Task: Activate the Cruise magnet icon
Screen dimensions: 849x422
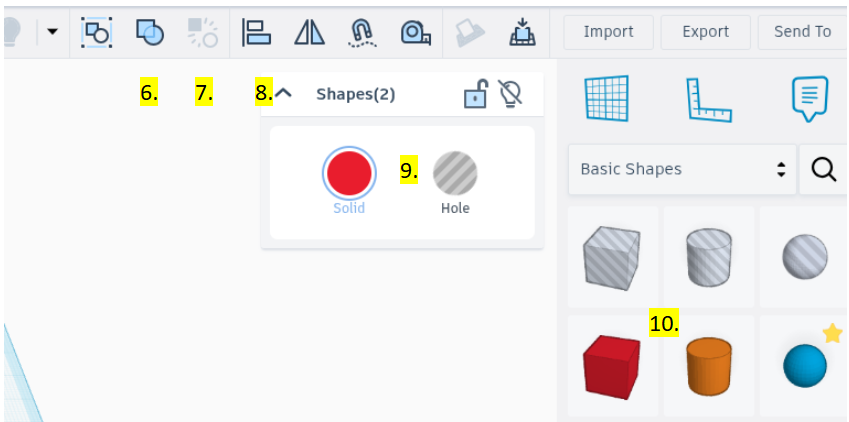Action: pos(361,33)
